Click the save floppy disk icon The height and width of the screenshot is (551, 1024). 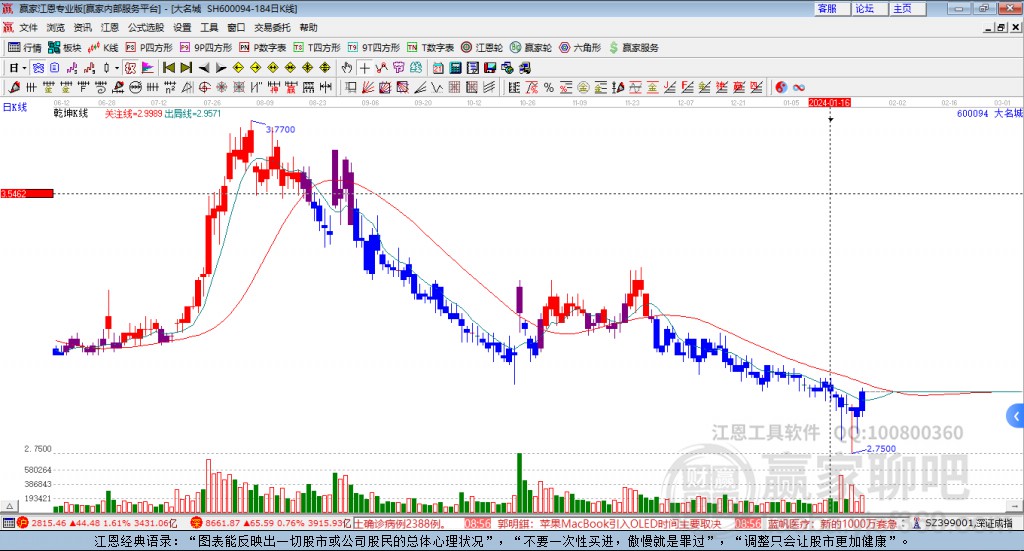[x=490, y=68]
